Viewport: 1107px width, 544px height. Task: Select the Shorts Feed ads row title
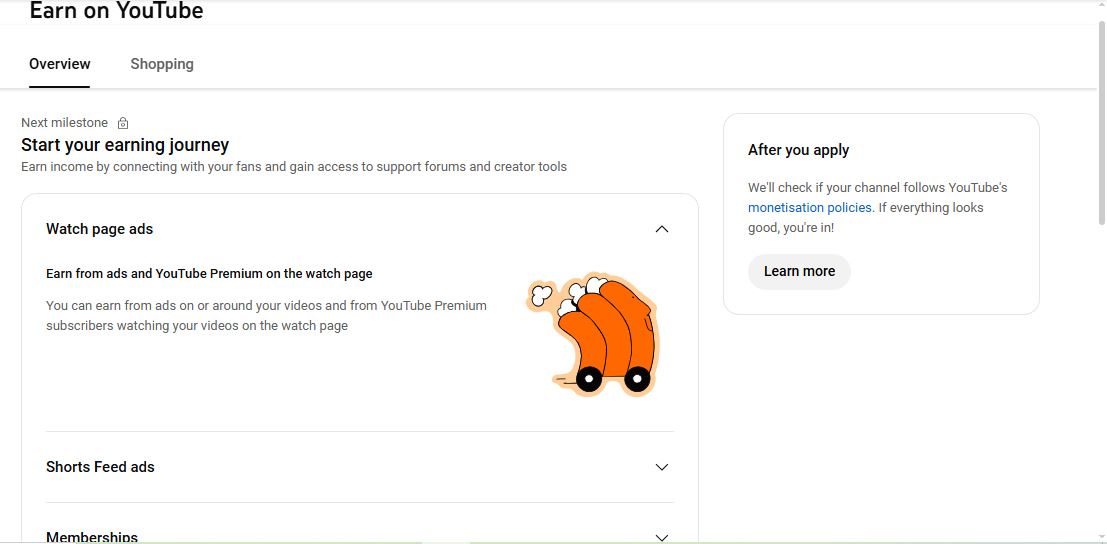[x=100, y=467]
